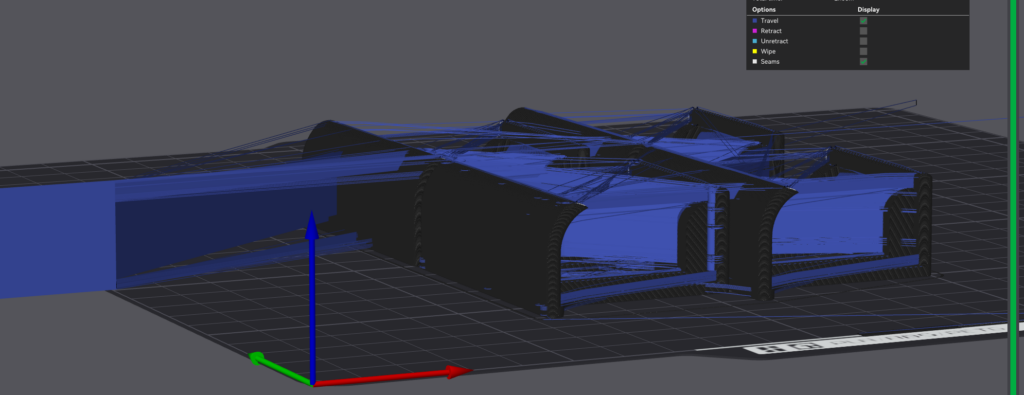Click the magenta Retract color swatch
The height and width of the screenshot is (395, 1024).
pos(754,31)
